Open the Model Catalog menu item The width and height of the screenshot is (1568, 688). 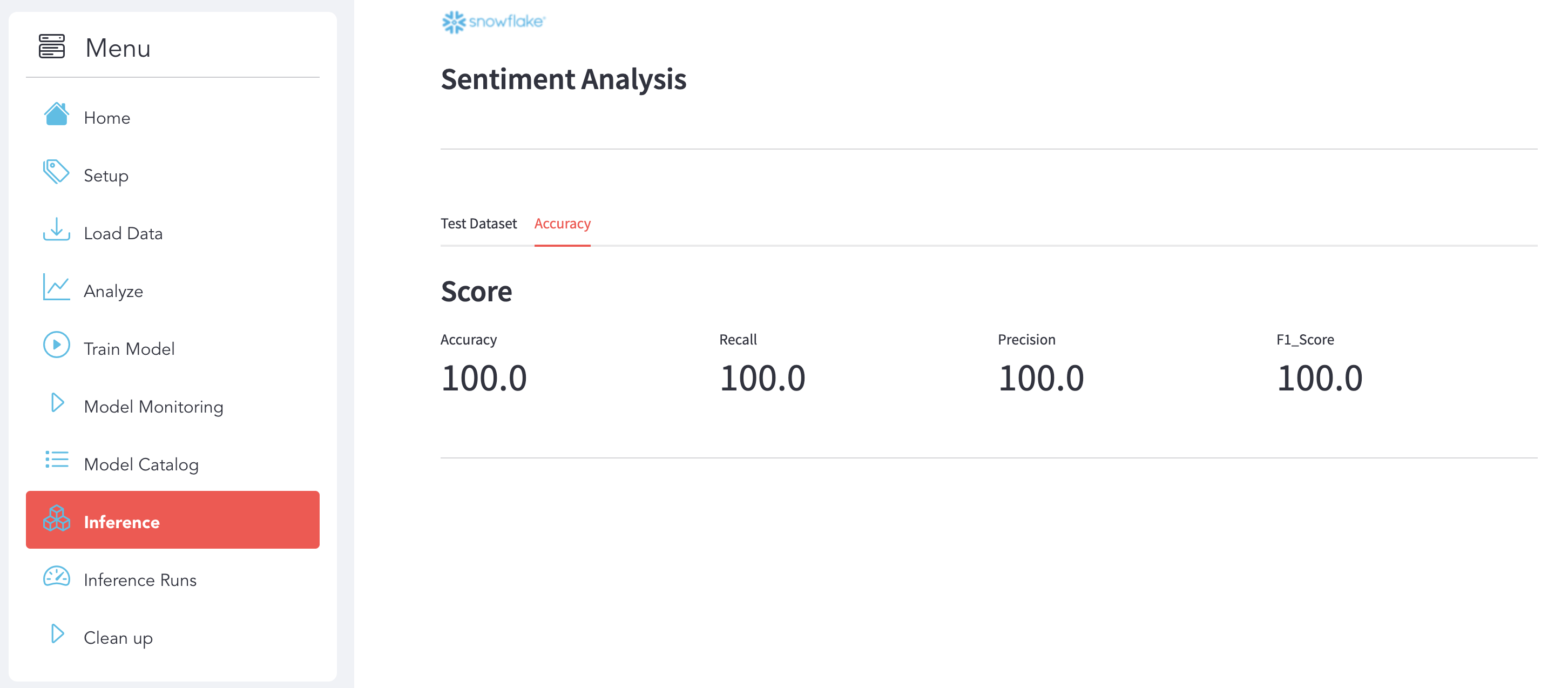coord(141,464)
